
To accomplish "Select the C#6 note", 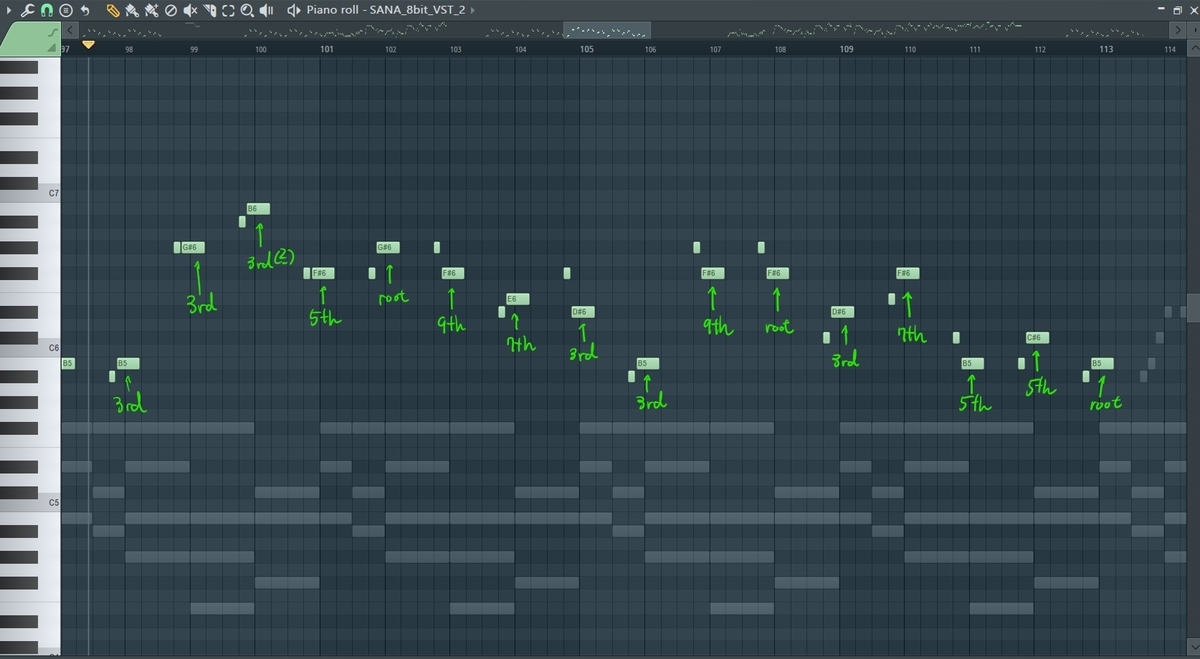I will 1038,338.
